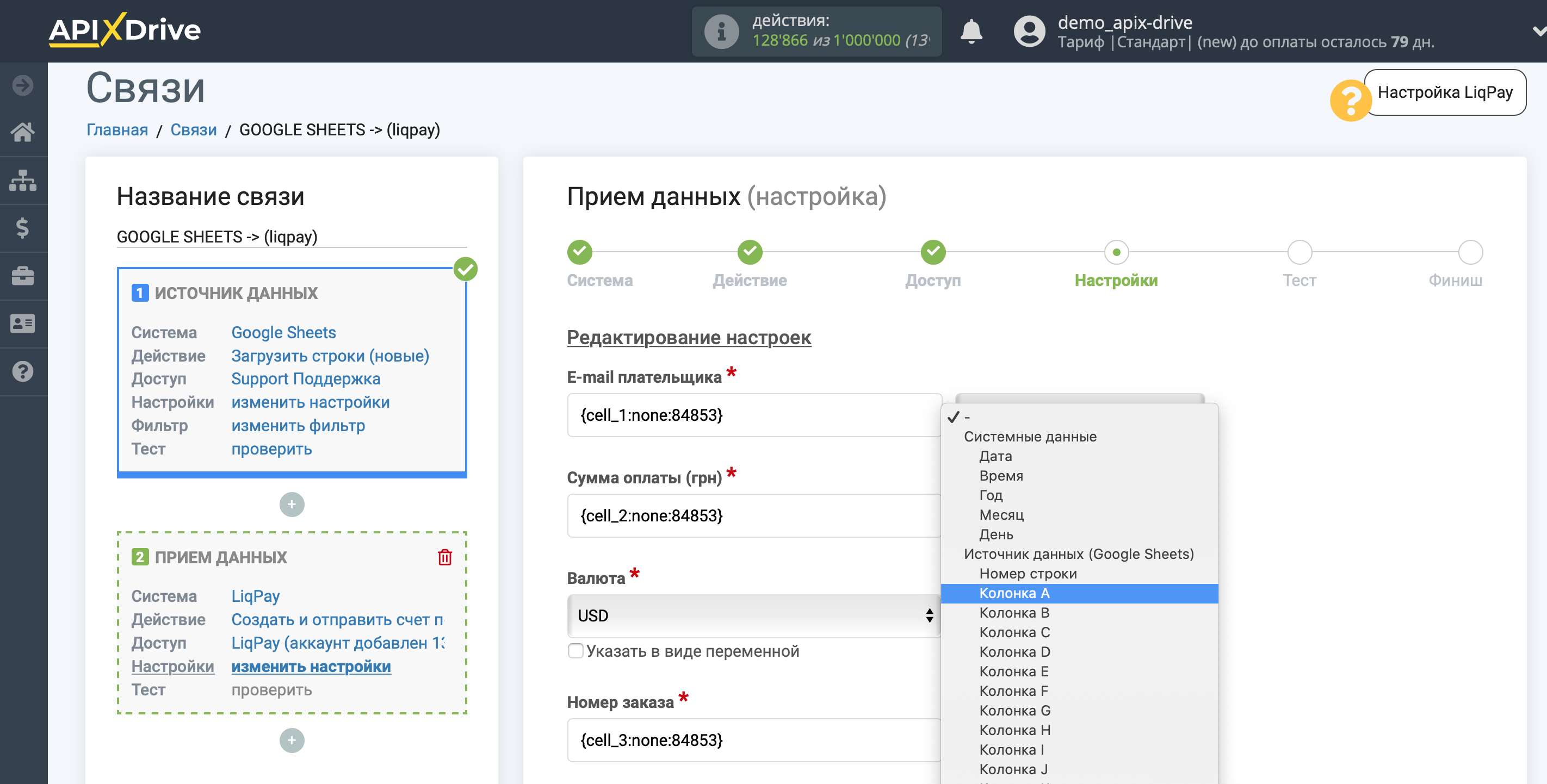Select Колонка C in dropdown list
The height and width of the screenshot is (784, 1547).
pos(1080,632)
